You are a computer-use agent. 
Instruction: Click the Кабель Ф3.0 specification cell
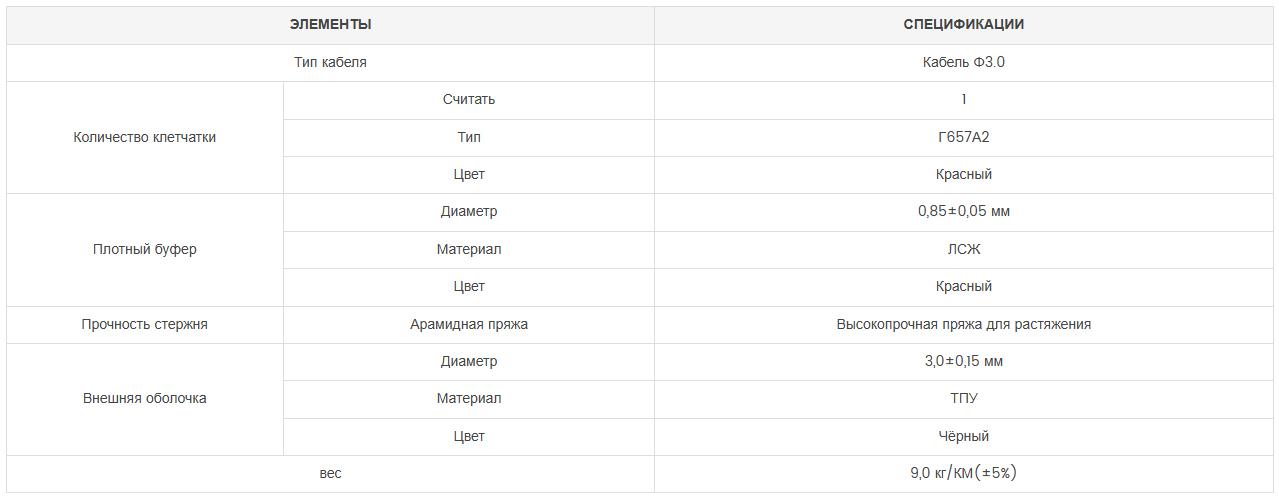(963, 62)
